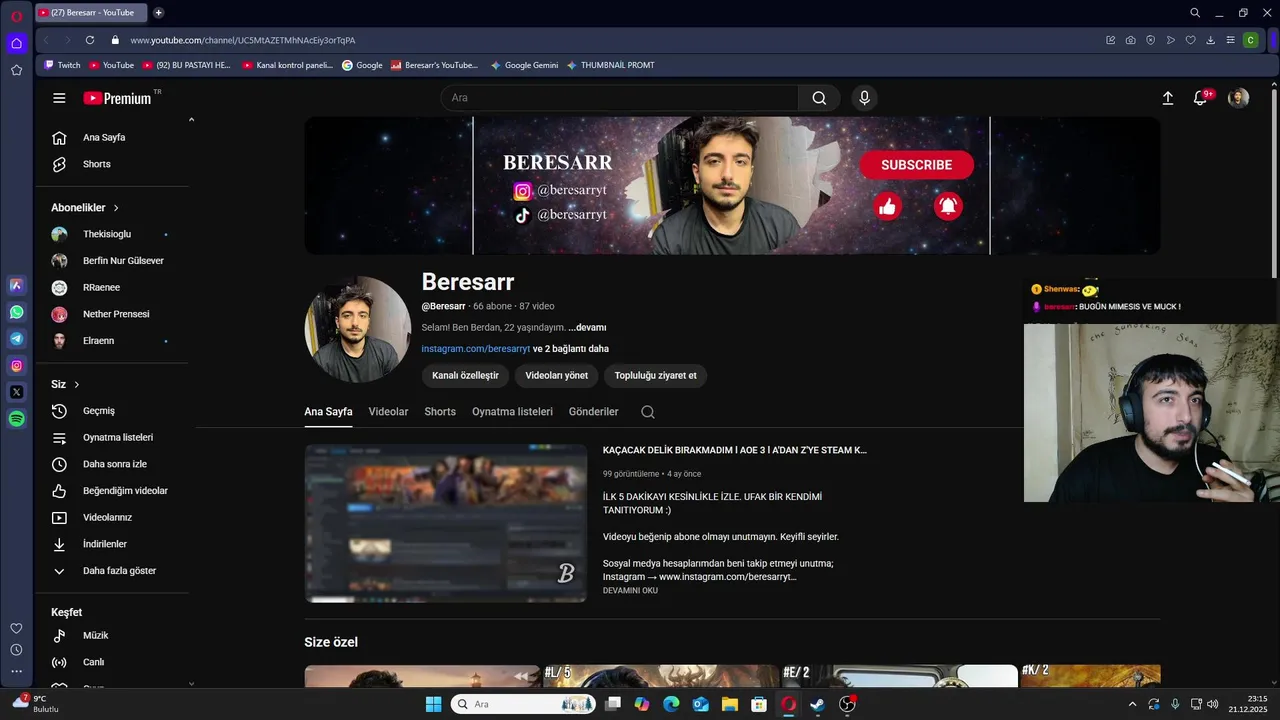Open X (Twitter) in Opera sidebar

16,392
